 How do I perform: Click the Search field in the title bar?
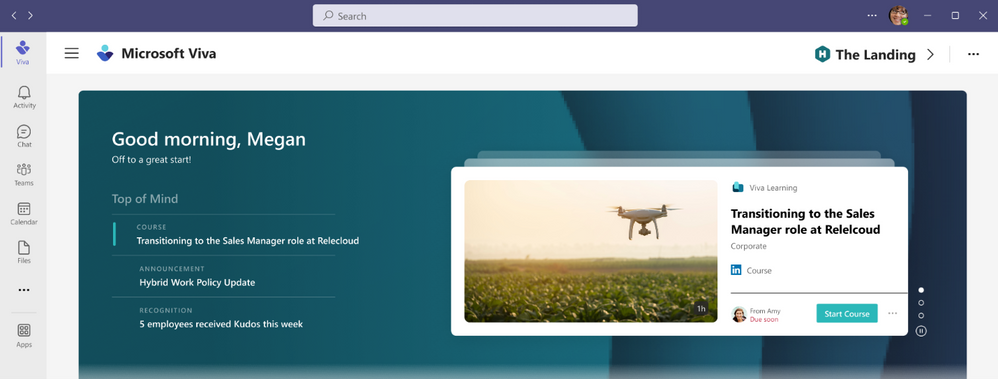click(475, 16)
